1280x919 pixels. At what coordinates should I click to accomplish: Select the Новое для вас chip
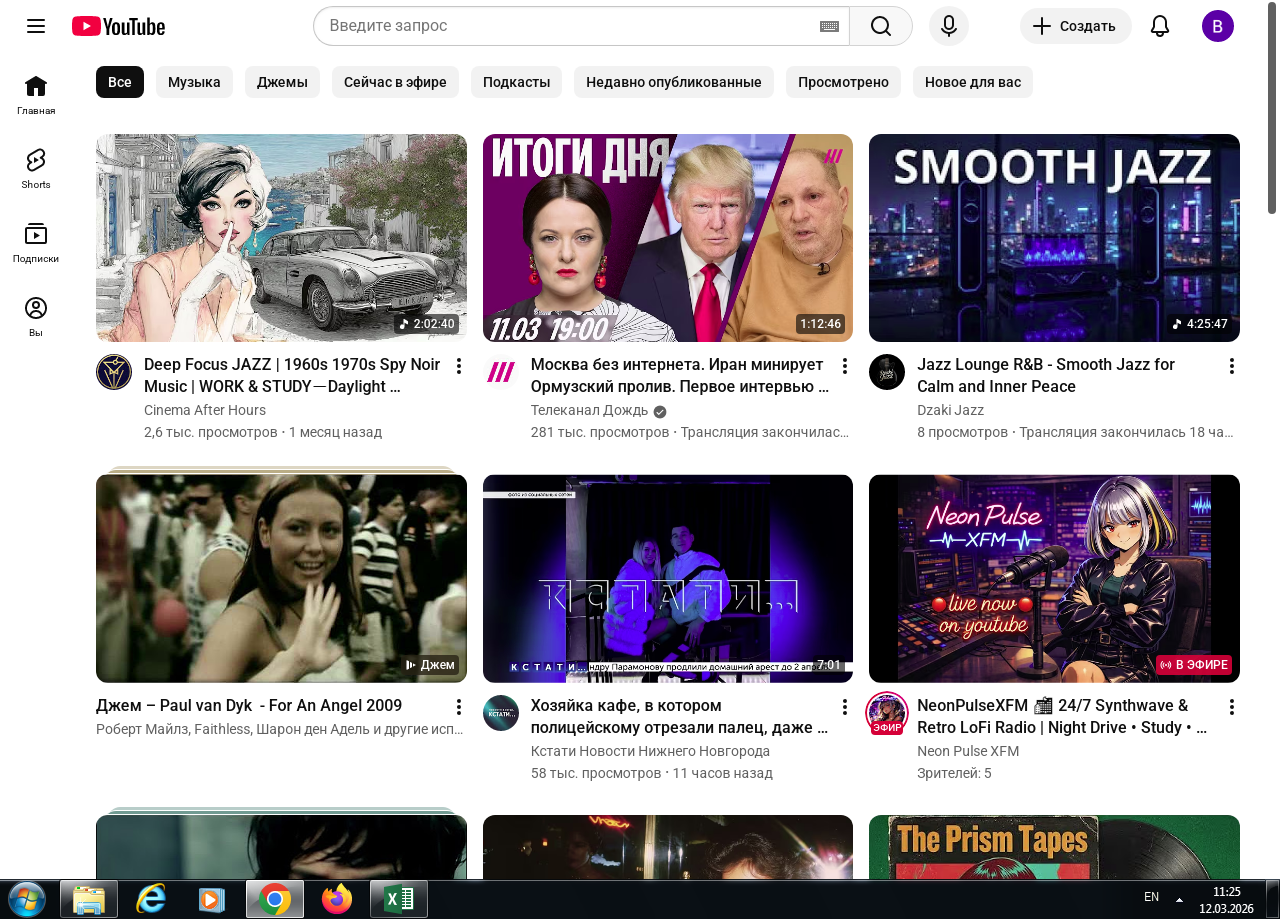point(973,82)
